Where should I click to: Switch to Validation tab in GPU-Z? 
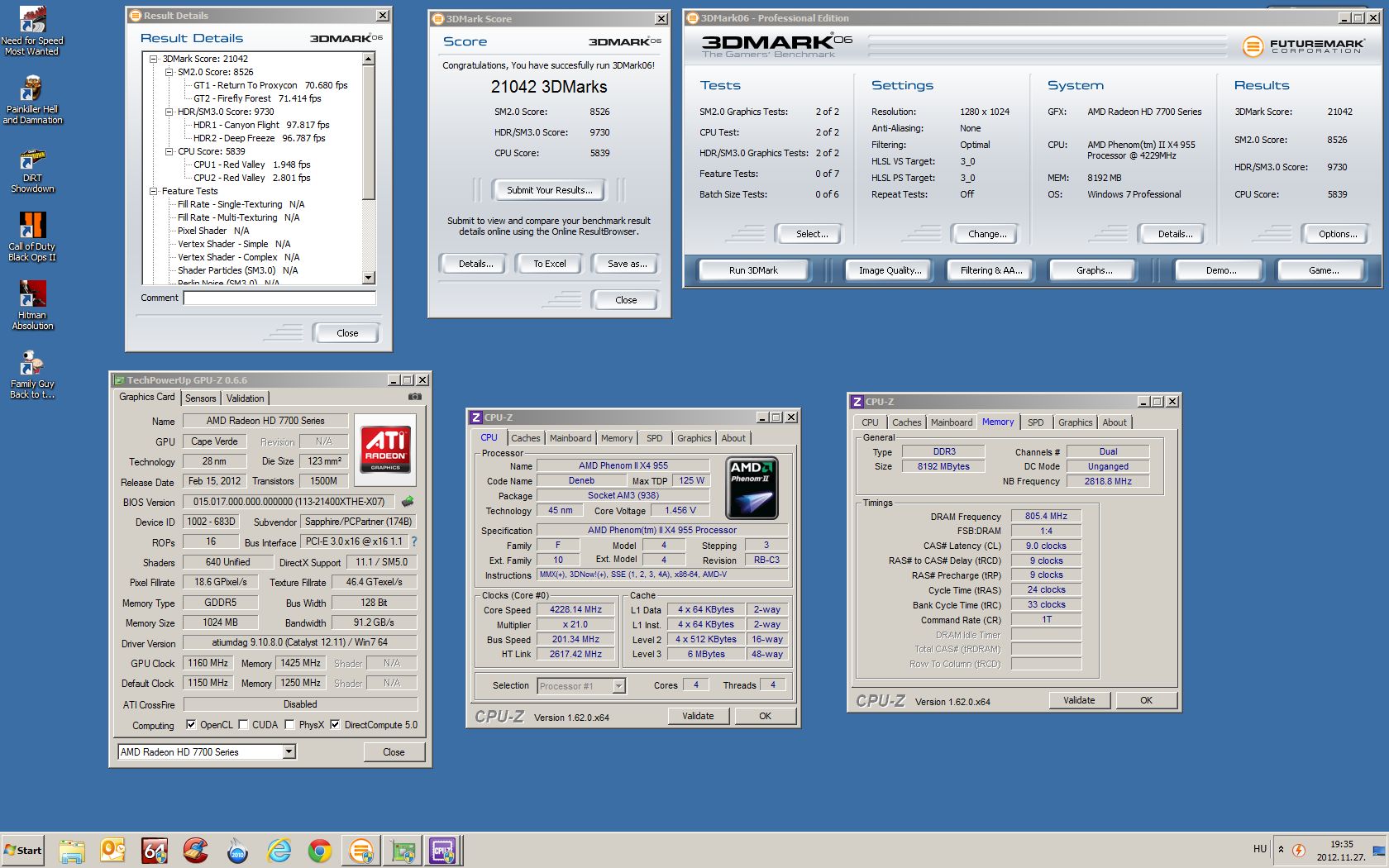tap(246, 398)
